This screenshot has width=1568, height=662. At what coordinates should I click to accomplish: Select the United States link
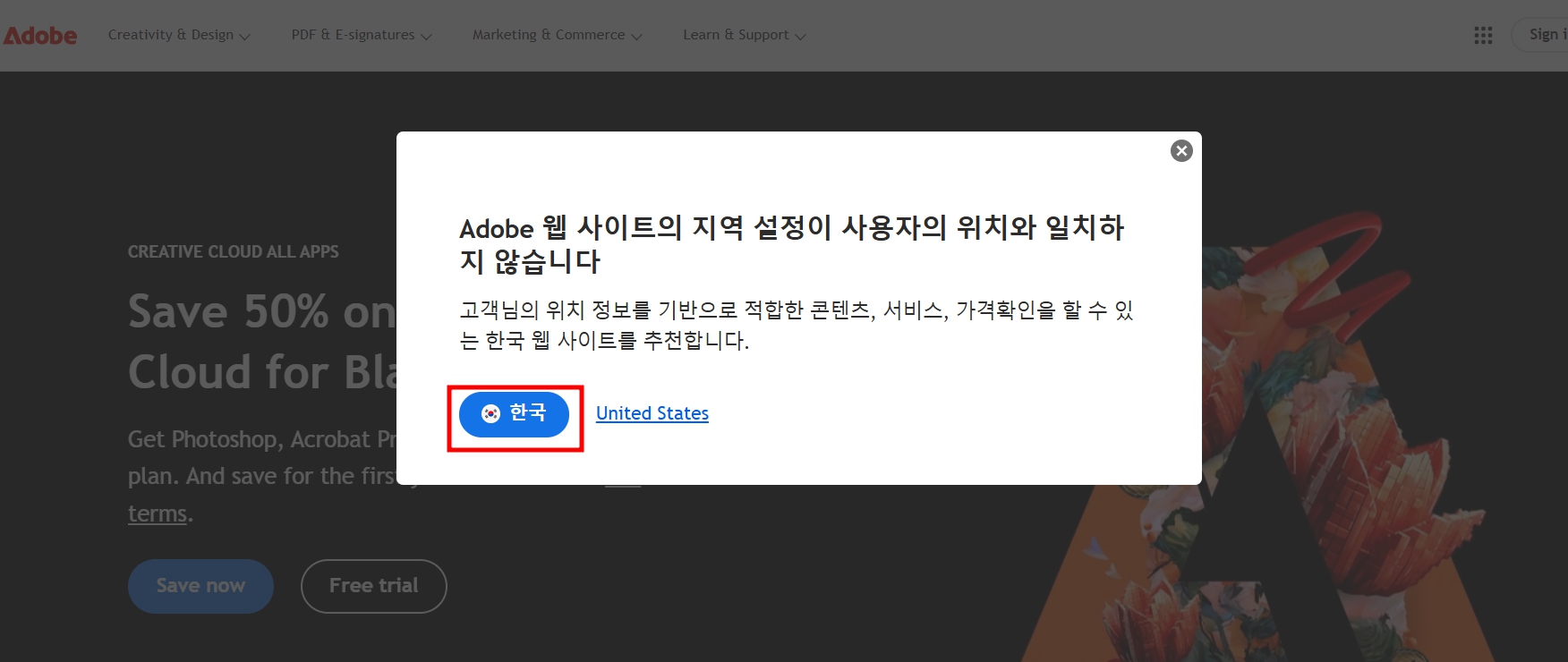click(x=652, y=413)
